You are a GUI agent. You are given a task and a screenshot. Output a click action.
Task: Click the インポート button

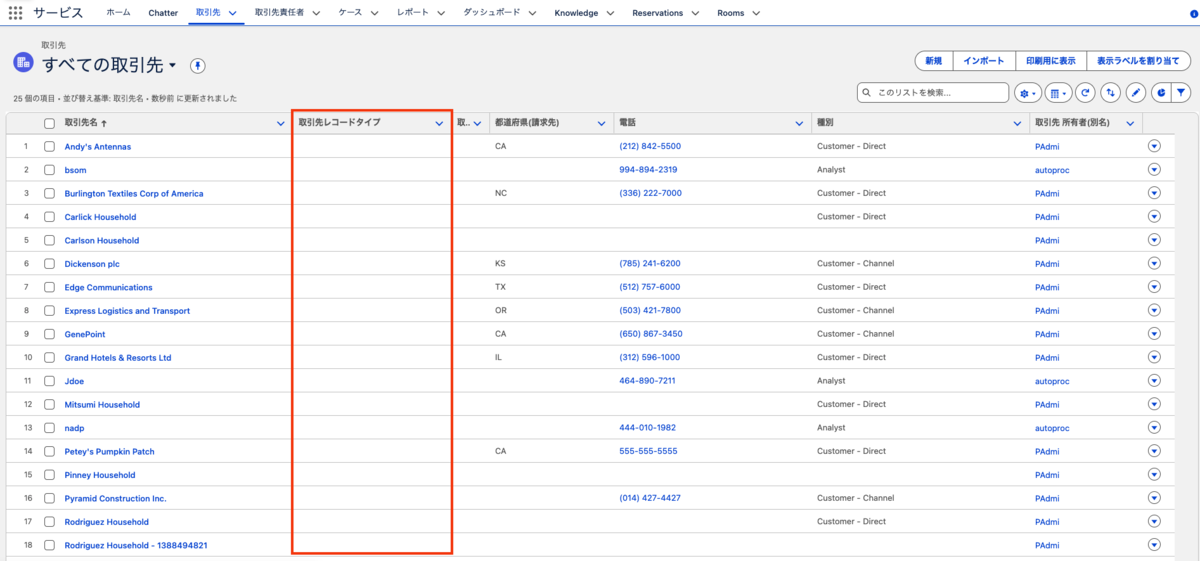coord(984,61)
